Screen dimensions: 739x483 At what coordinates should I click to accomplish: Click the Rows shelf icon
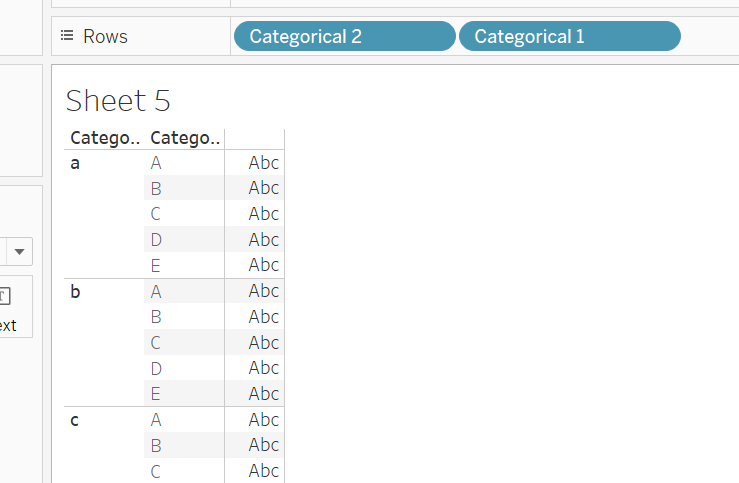pos(67,36)
